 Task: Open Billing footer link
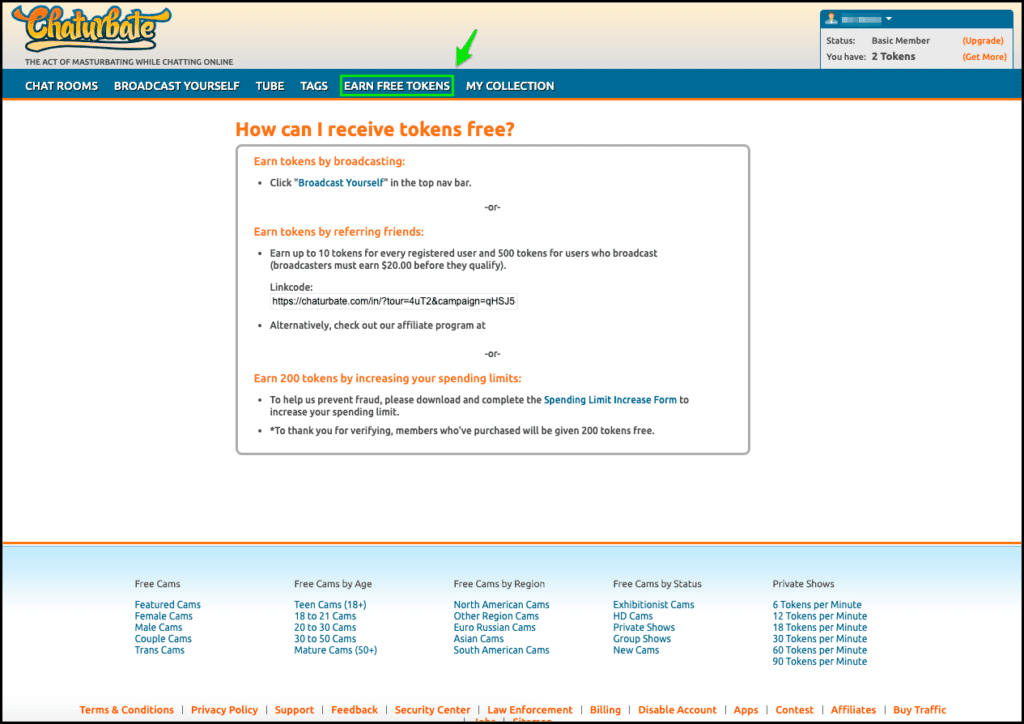coord(605,710)
